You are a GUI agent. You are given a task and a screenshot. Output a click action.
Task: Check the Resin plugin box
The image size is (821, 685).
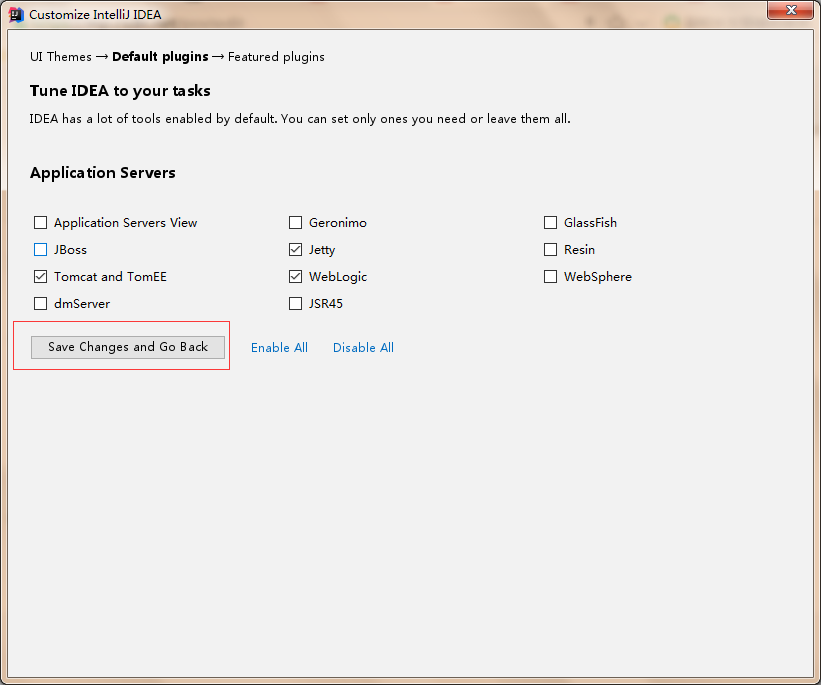click(x=550, y=250)
